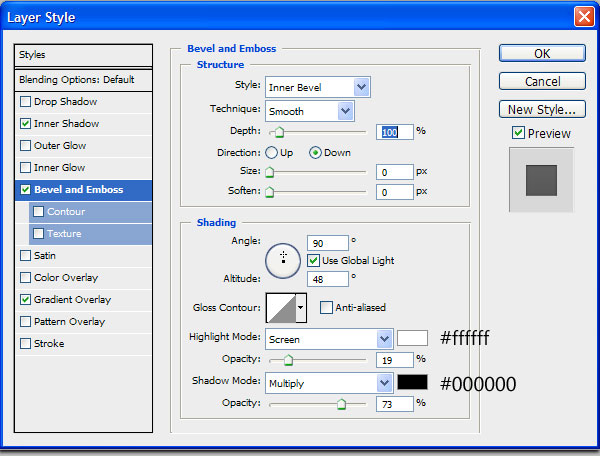
Task: Click the Size px input field
Action: click(x=395, y=172)
